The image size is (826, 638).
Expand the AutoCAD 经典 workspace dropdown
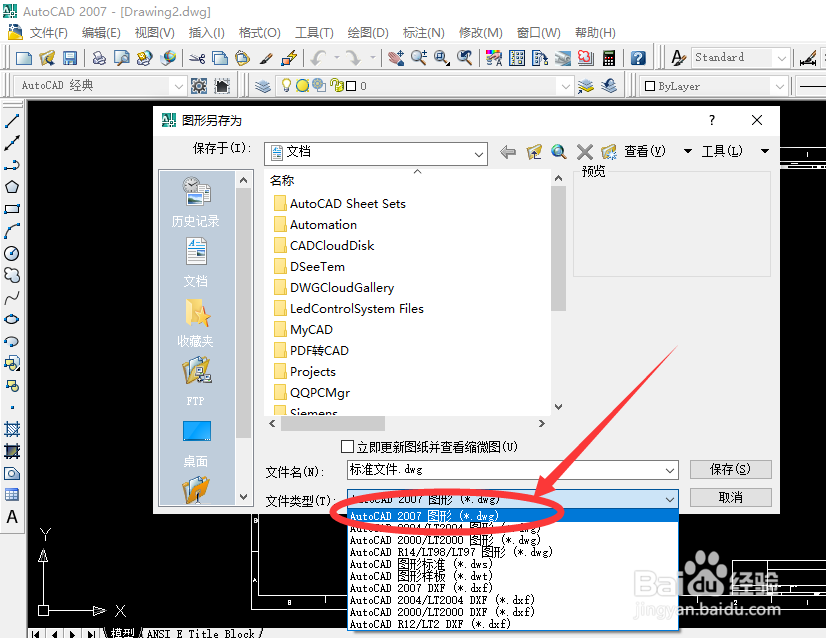tap(179, 85)
